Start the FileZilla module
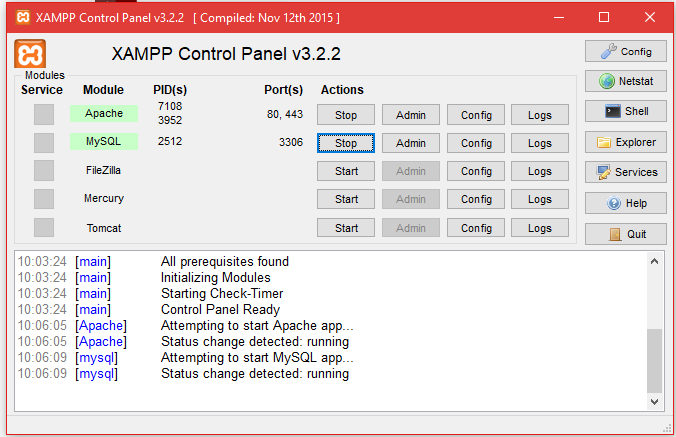Image resolution: width=676 pixels, height=437 pixels. [x=346, y=171]
